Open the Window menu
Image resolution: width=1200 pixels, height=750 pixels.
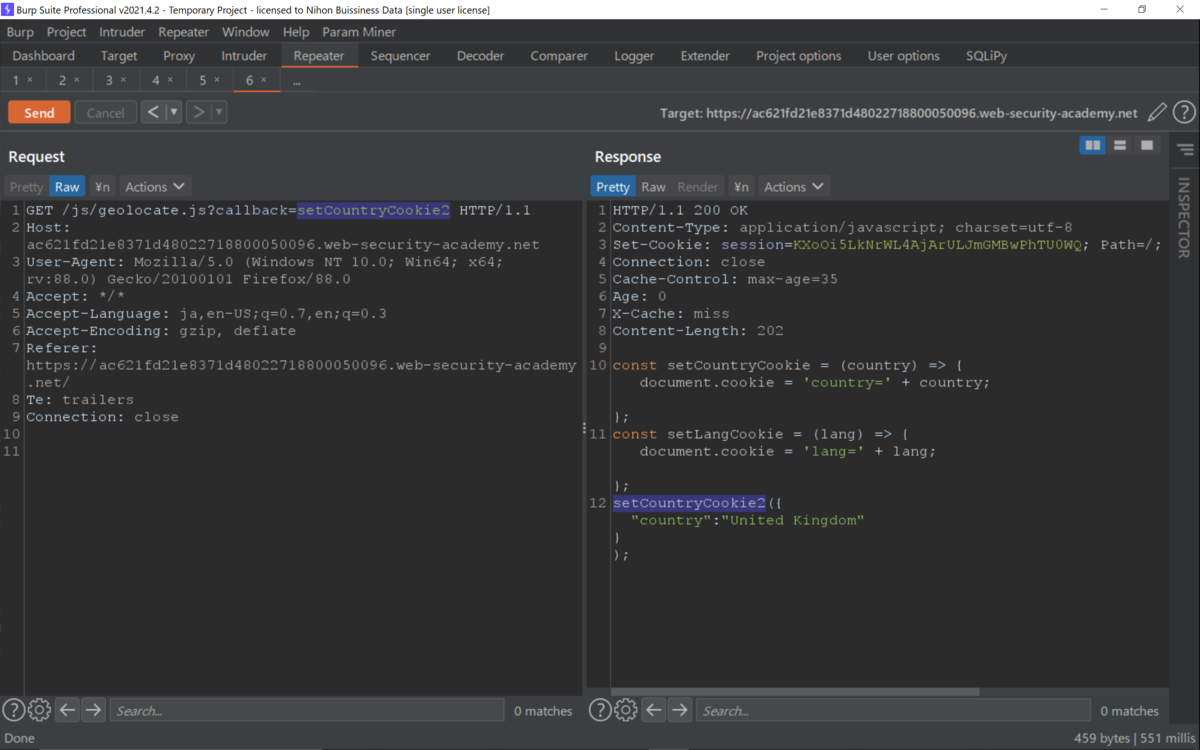click(x=245, y=32)
